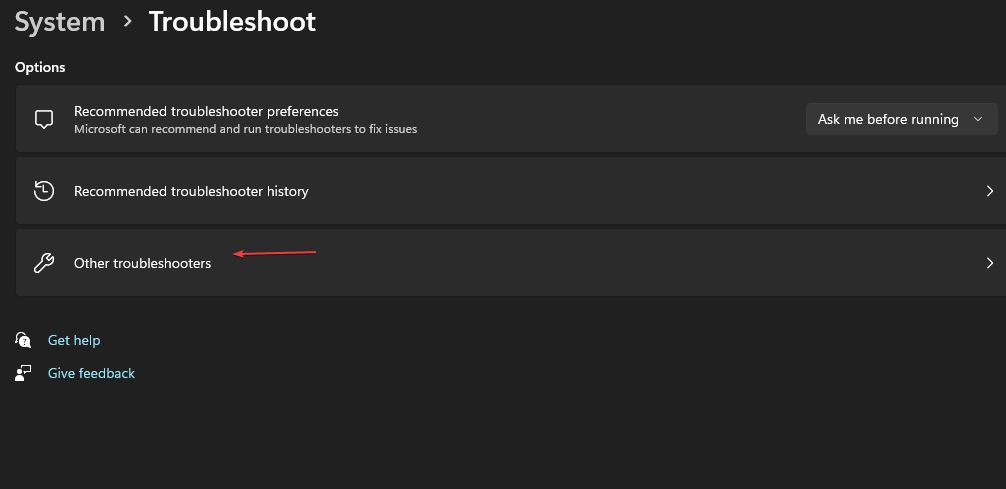1006x489 pixels.
Task: Click the wrench icon
Action: pos(44,263)
